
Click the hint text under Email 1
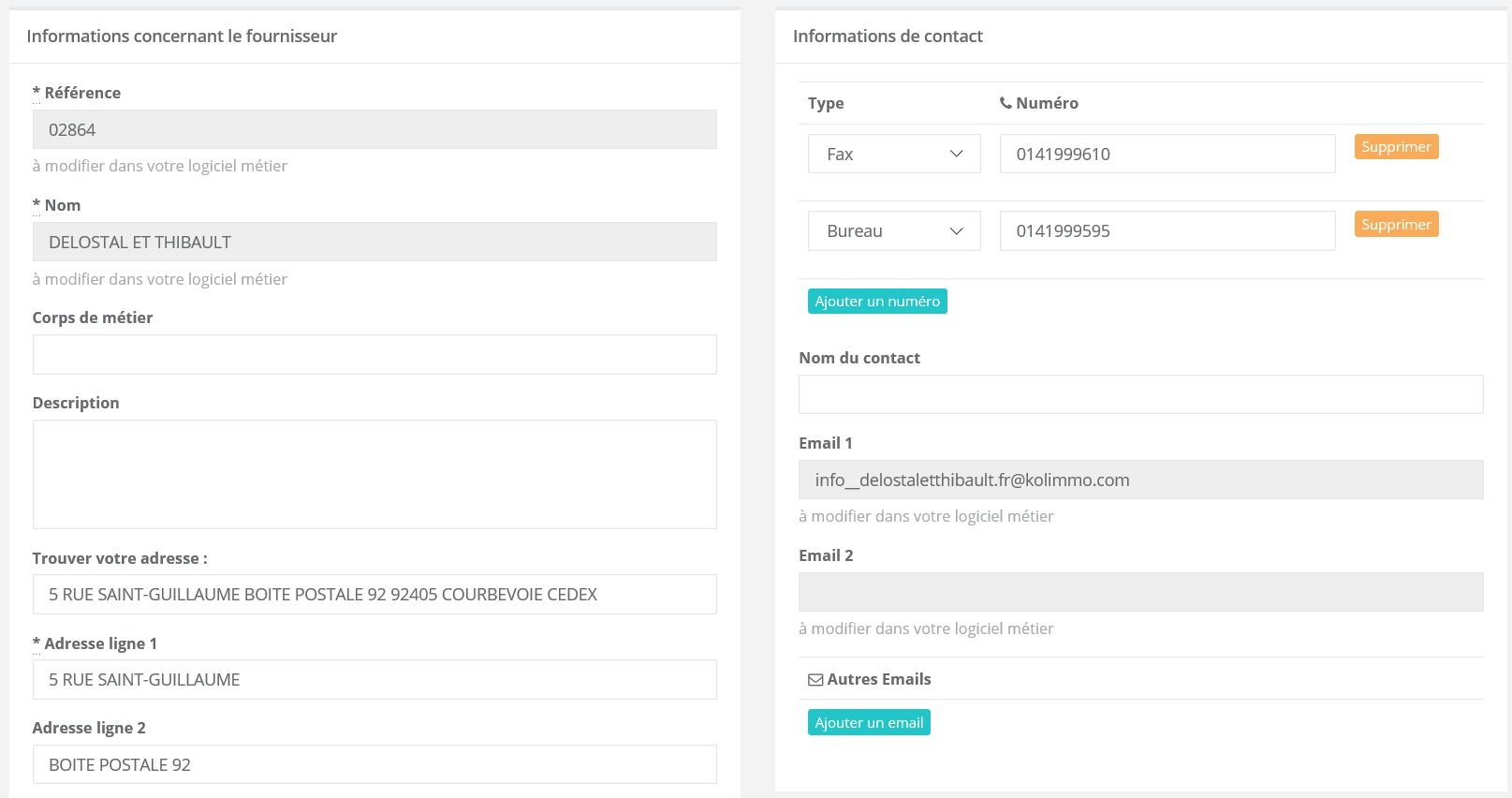click(926, 516)
